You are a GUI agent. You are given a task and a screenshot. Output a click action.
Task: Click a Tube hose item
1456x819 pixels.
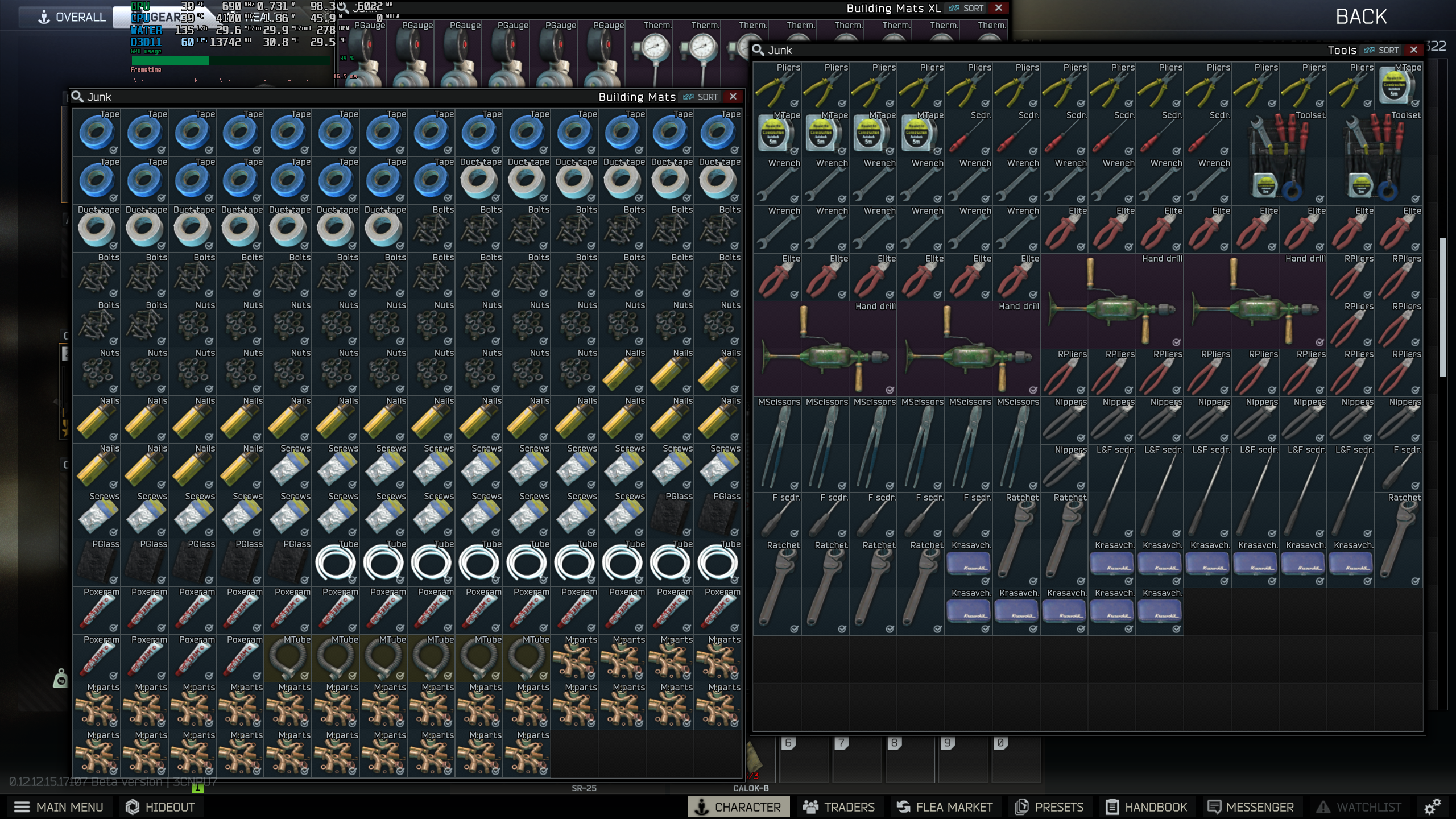[x=336, y=562]
